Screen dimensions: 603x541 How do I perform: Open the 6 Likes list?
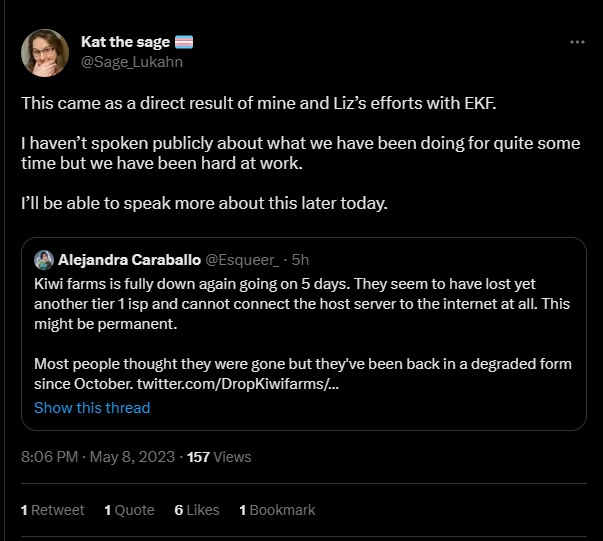196,509
